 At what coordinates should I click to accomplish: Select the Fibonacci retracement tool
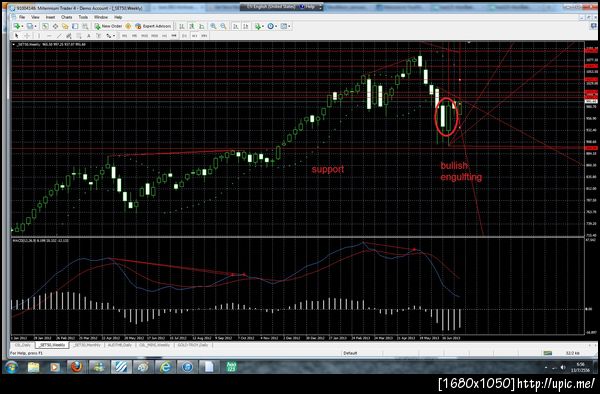pos(79,36)
